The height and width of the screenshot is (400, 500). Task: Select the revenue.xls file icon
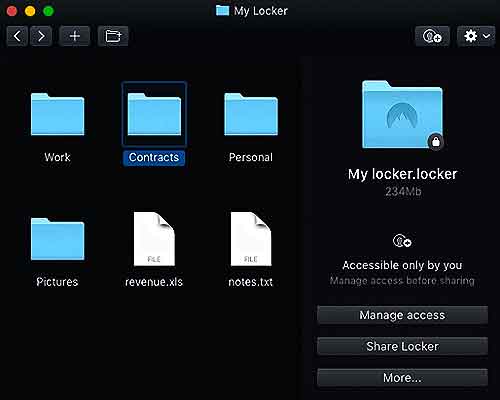click(x=154, y=239)
